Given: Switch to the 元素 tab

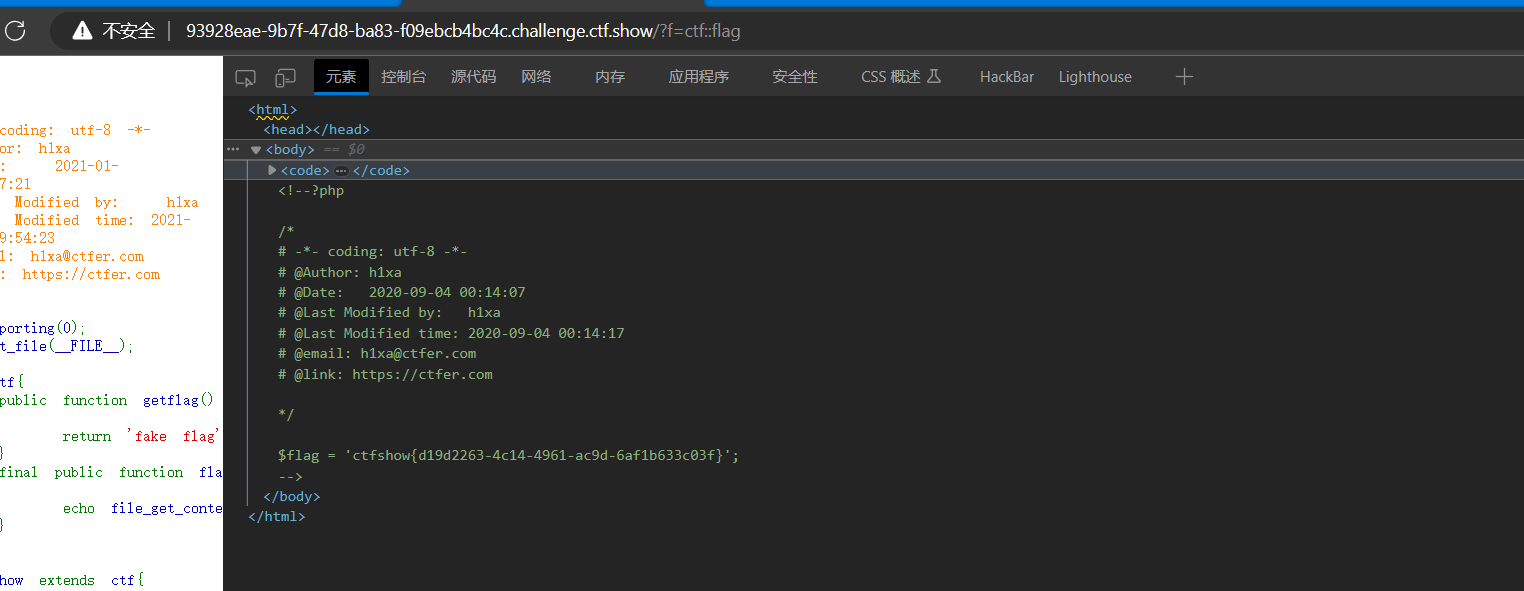Looking at the screenshot, I should click(x=341, y=77).
